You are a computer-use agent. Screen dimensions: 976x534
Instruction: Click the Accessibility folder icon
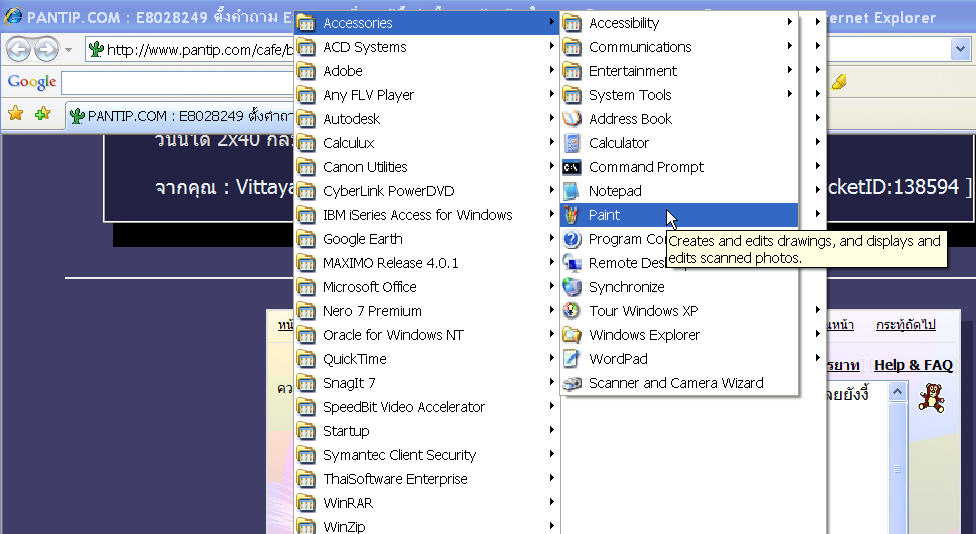coord(571,23)
